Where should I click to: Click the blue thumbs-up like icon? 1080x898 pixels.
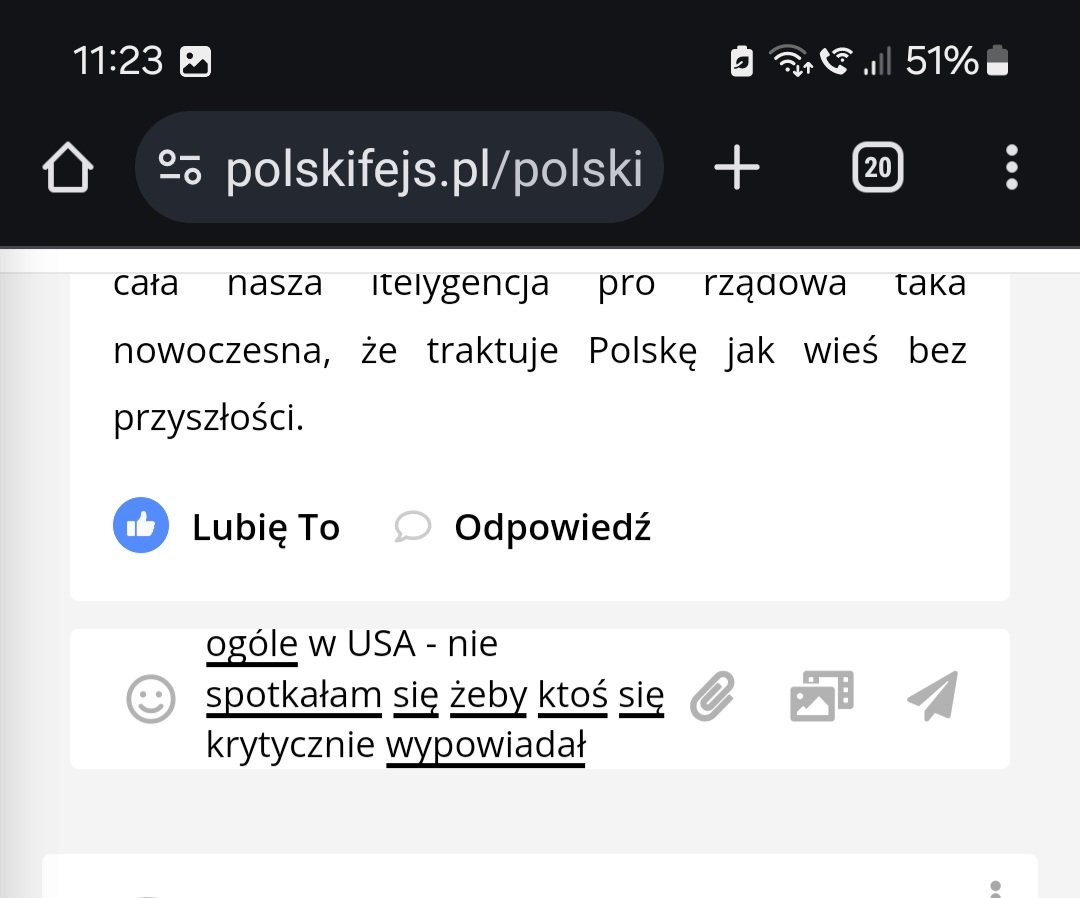140,525
